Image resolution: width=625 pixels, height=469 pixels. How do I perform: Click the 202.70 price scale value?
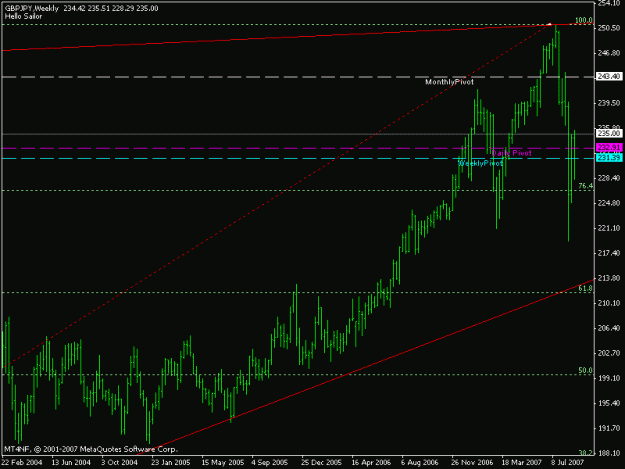tap(609, 353)
